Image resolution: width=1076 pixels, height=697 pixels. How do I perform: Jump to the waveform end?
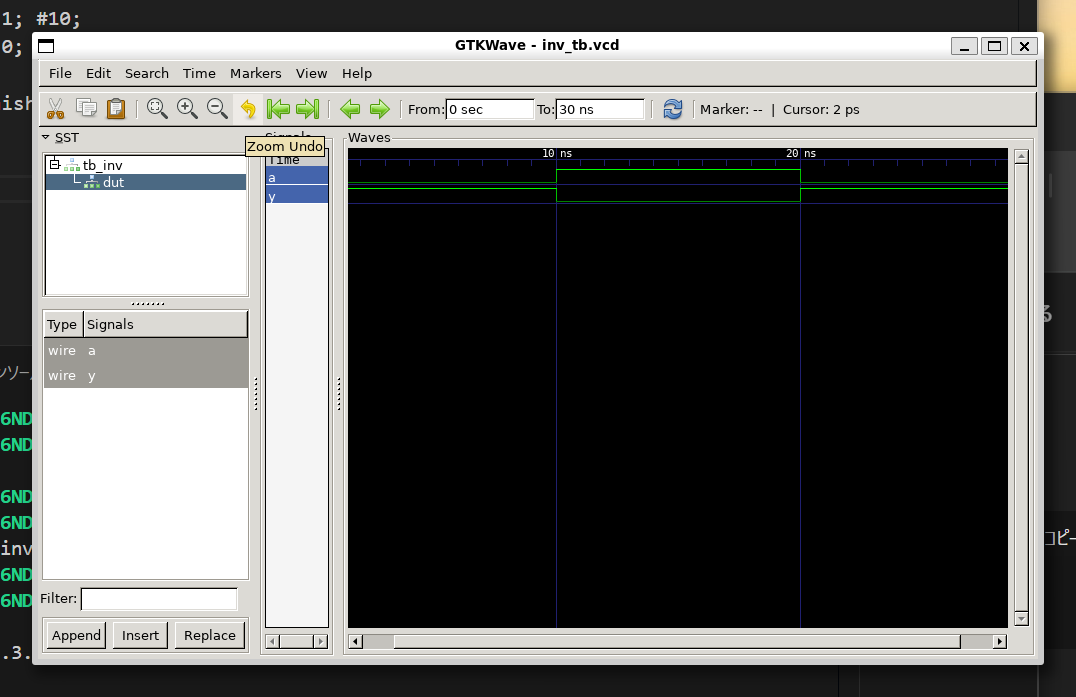pyautogui.click(x=308, y=109)
